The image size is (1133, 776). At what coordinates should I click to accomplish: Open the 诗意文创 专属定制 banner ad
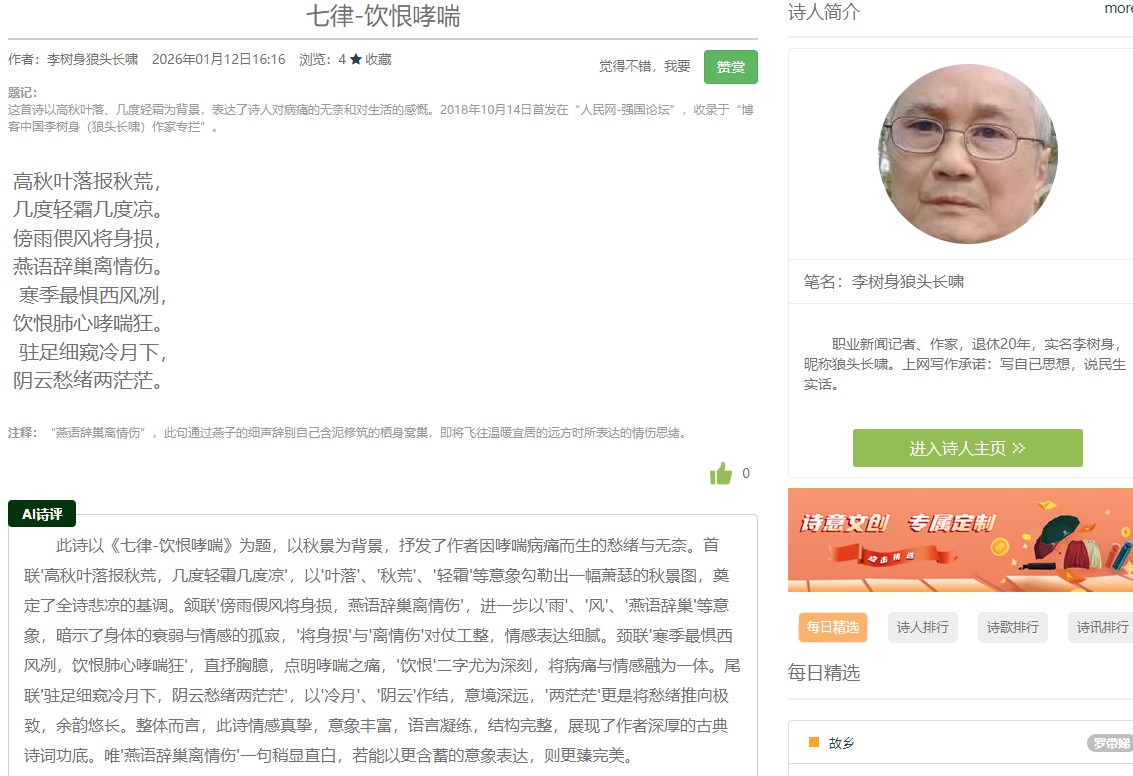tap(960, 540)
